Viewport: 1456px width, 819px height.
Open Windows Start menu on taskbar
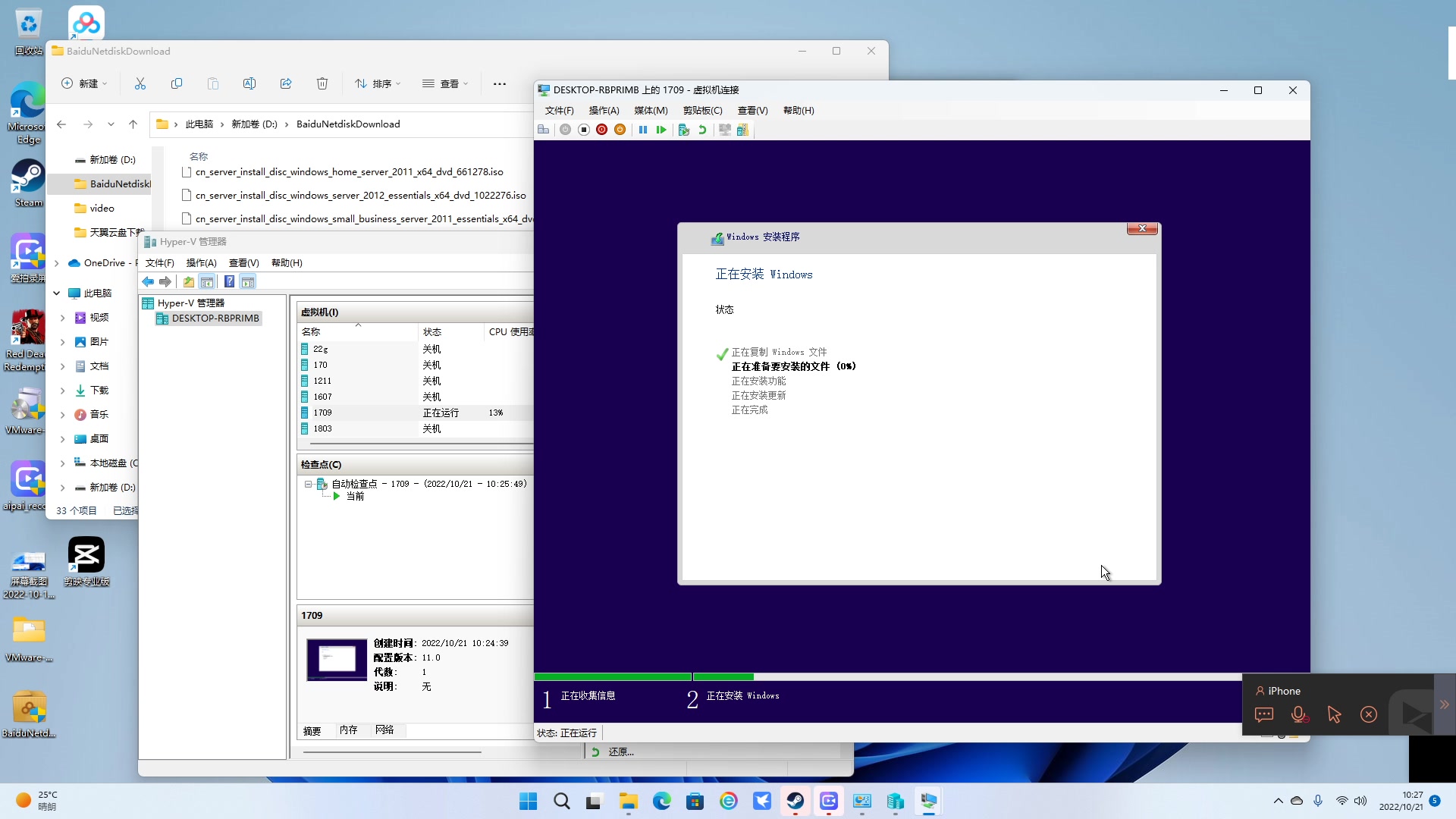(529, 801)
